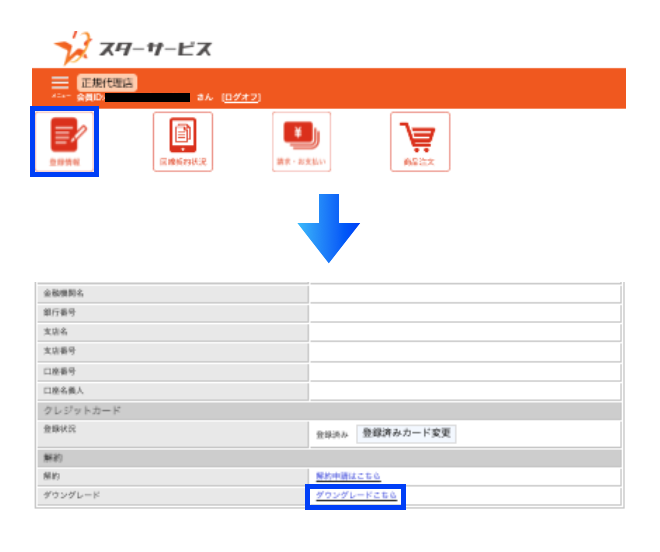Select the 銀行番号 row label
This screenshot has width=660, height=552.
coord(60,312)
